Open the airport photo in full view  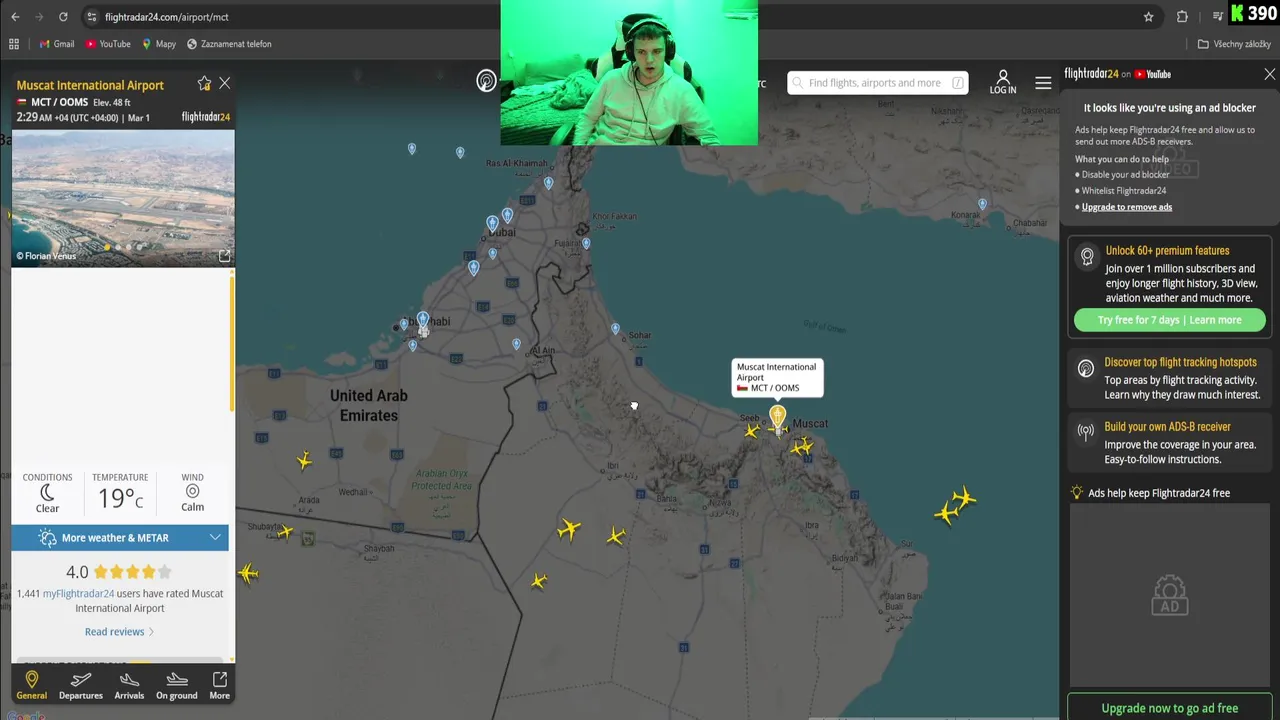point(224,256)
